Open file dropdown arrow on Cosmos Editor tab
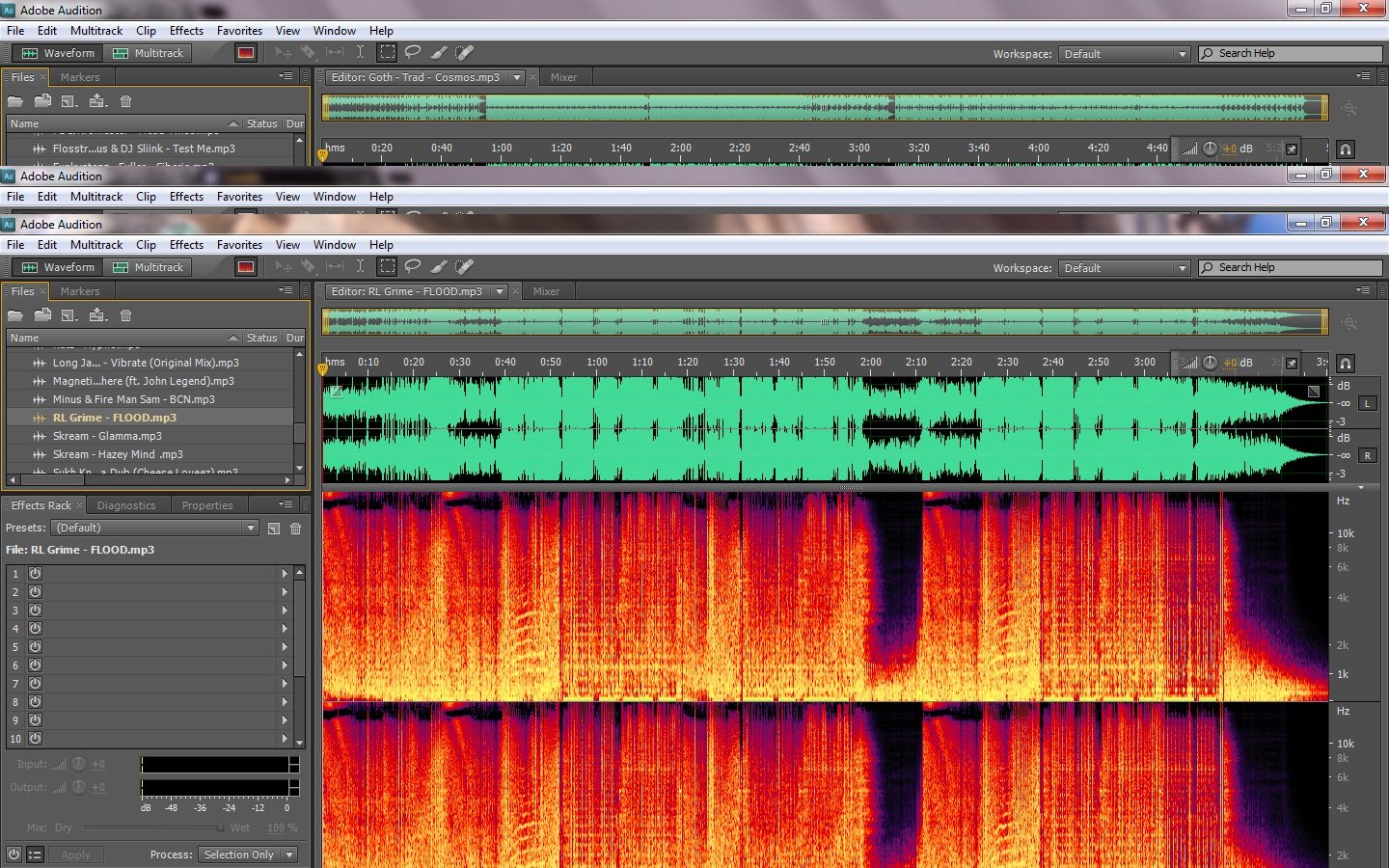 pyautogui.click(x=517, y=77)
